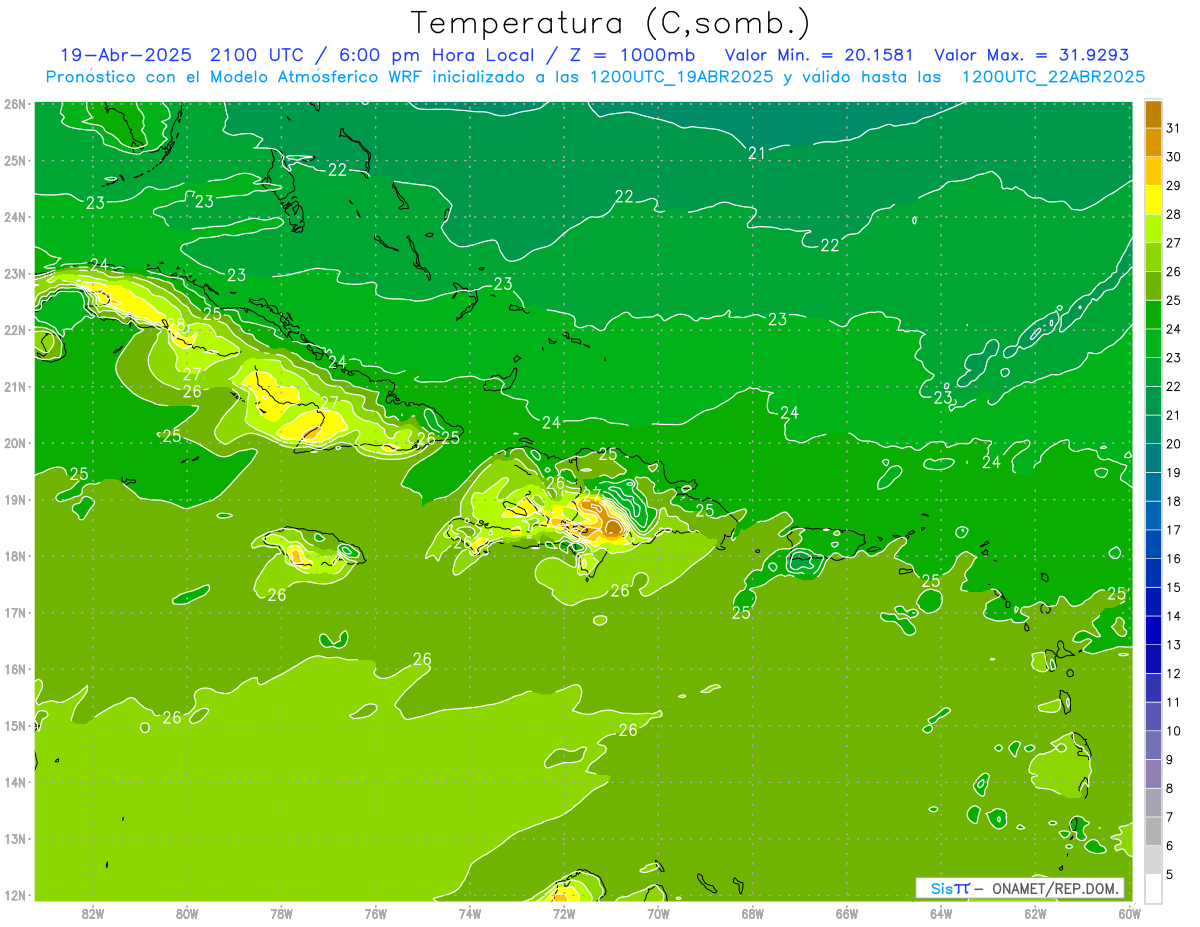The image size is (1200, 927).
Task: Click the 64W longitude axis label
Action: click(940, 913)
